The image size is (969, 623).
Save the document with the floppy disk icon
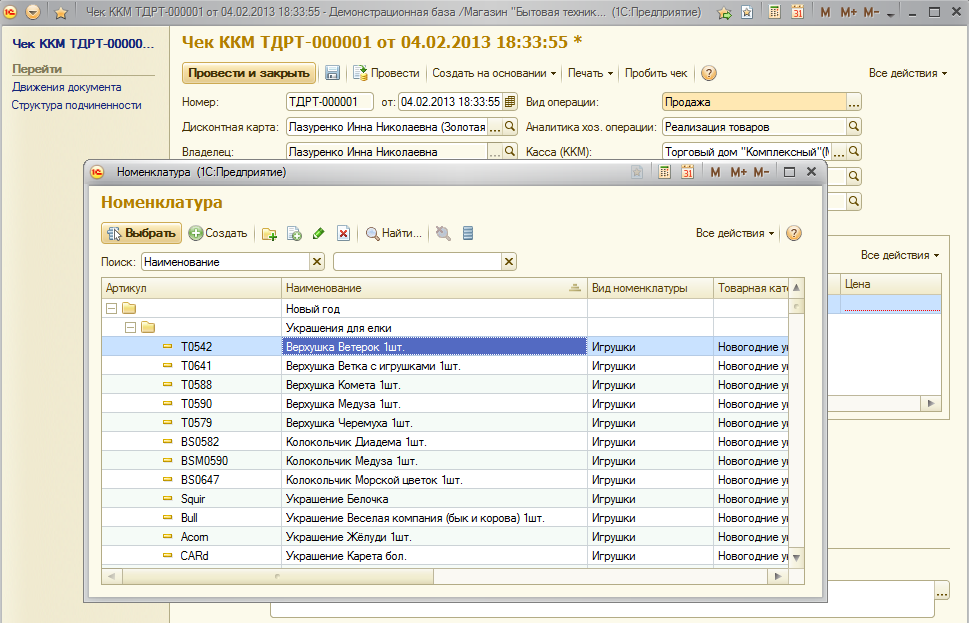[332, 73]
